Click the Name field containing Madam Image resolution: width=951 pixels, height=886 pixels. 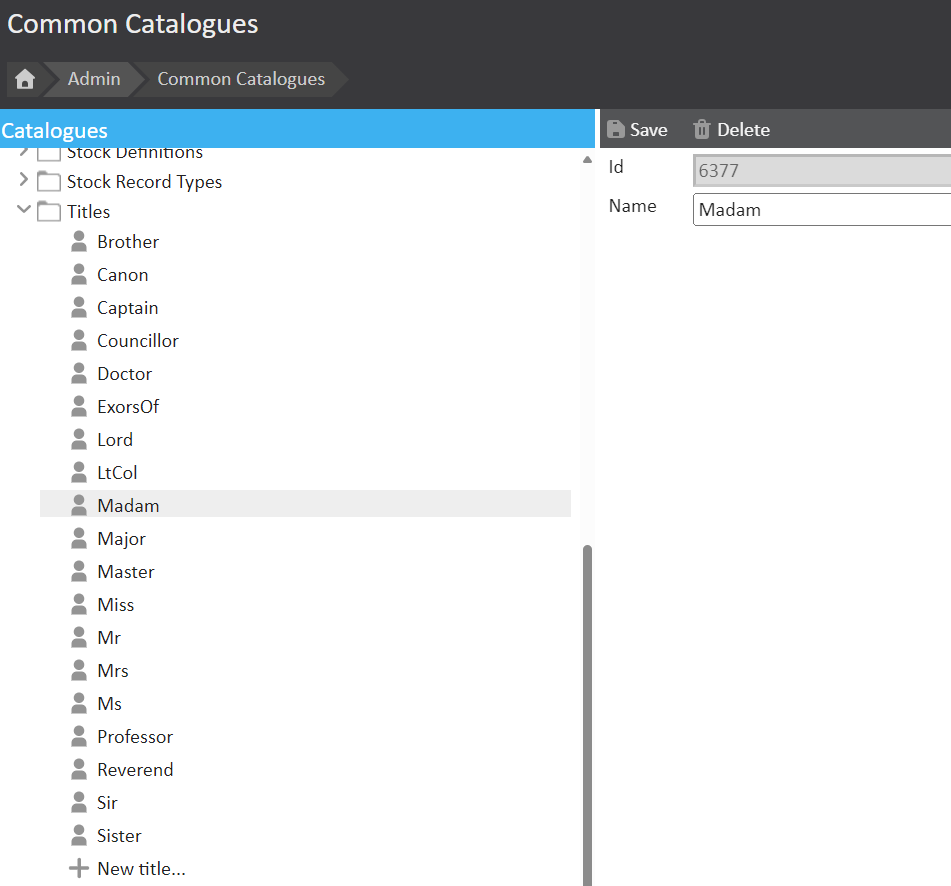(820, 210)
